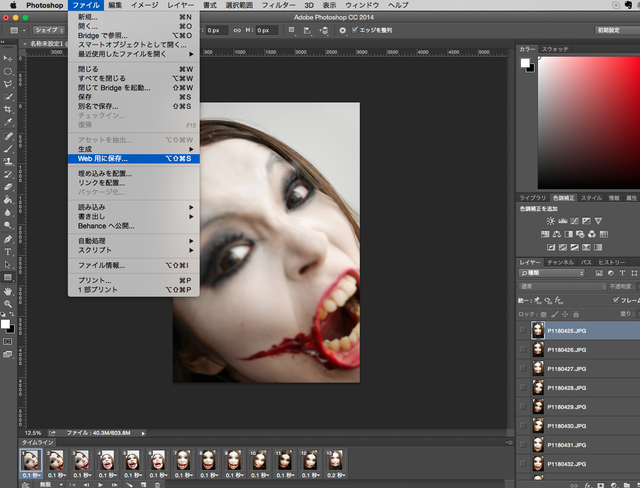Switch to the チャンネル tab

(x=560, y=262)
